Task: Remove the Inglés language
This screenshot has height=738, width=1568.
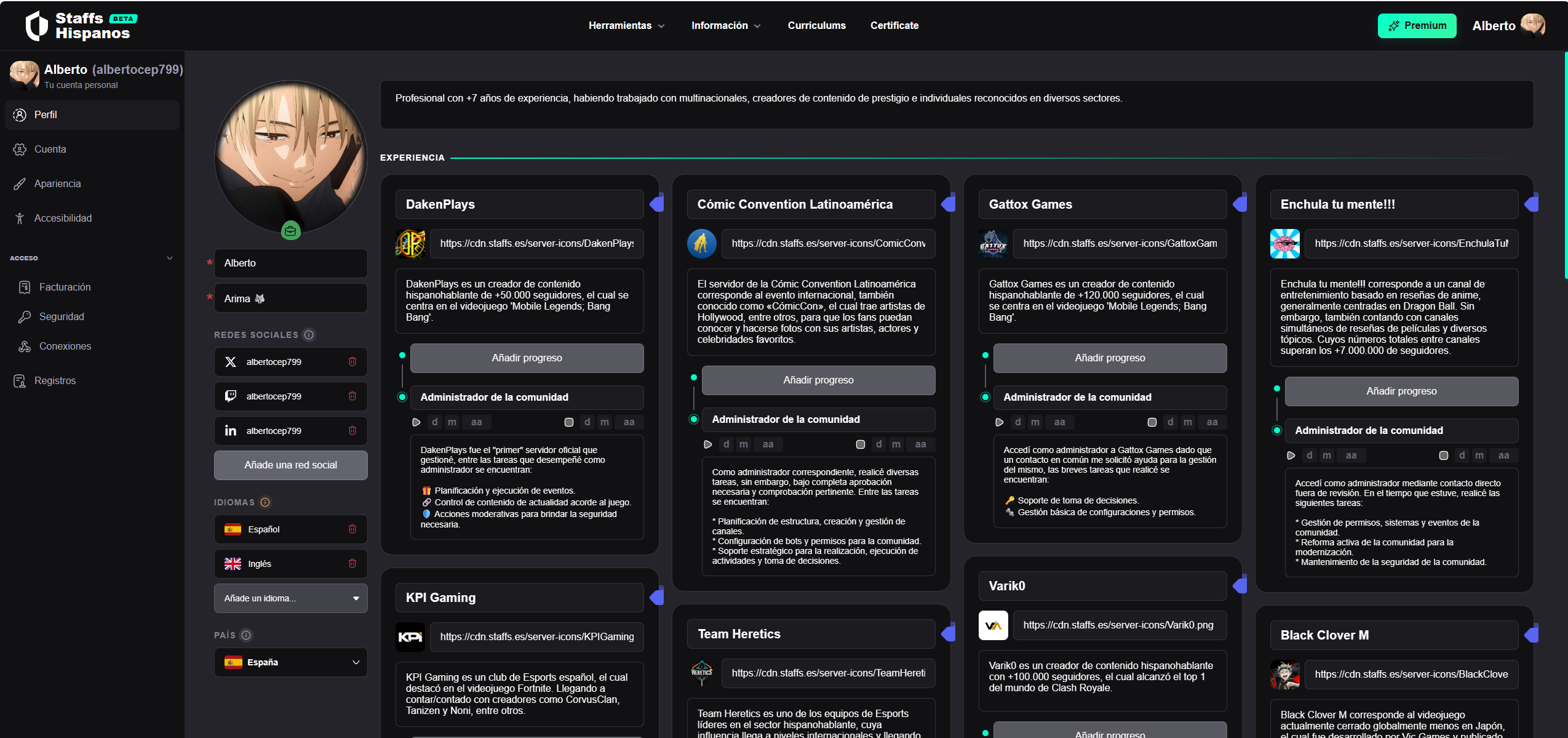Action: coord(352,564)
